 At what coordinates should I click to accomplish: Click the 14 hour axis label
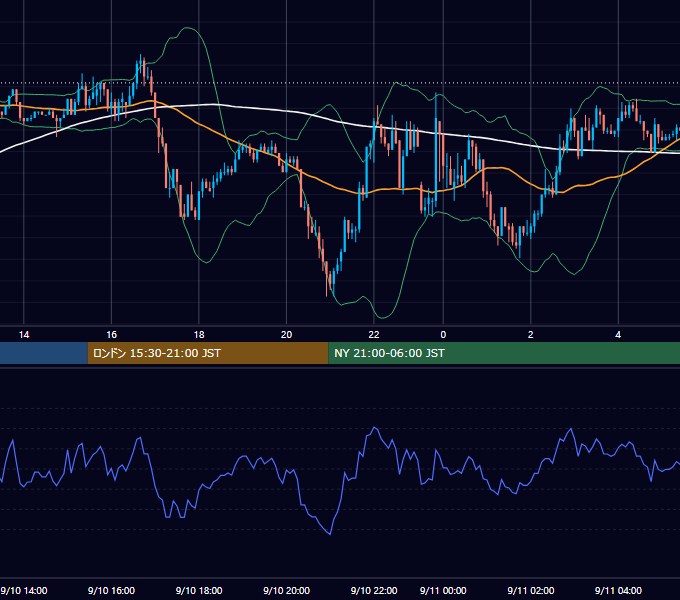click(24, 335)
